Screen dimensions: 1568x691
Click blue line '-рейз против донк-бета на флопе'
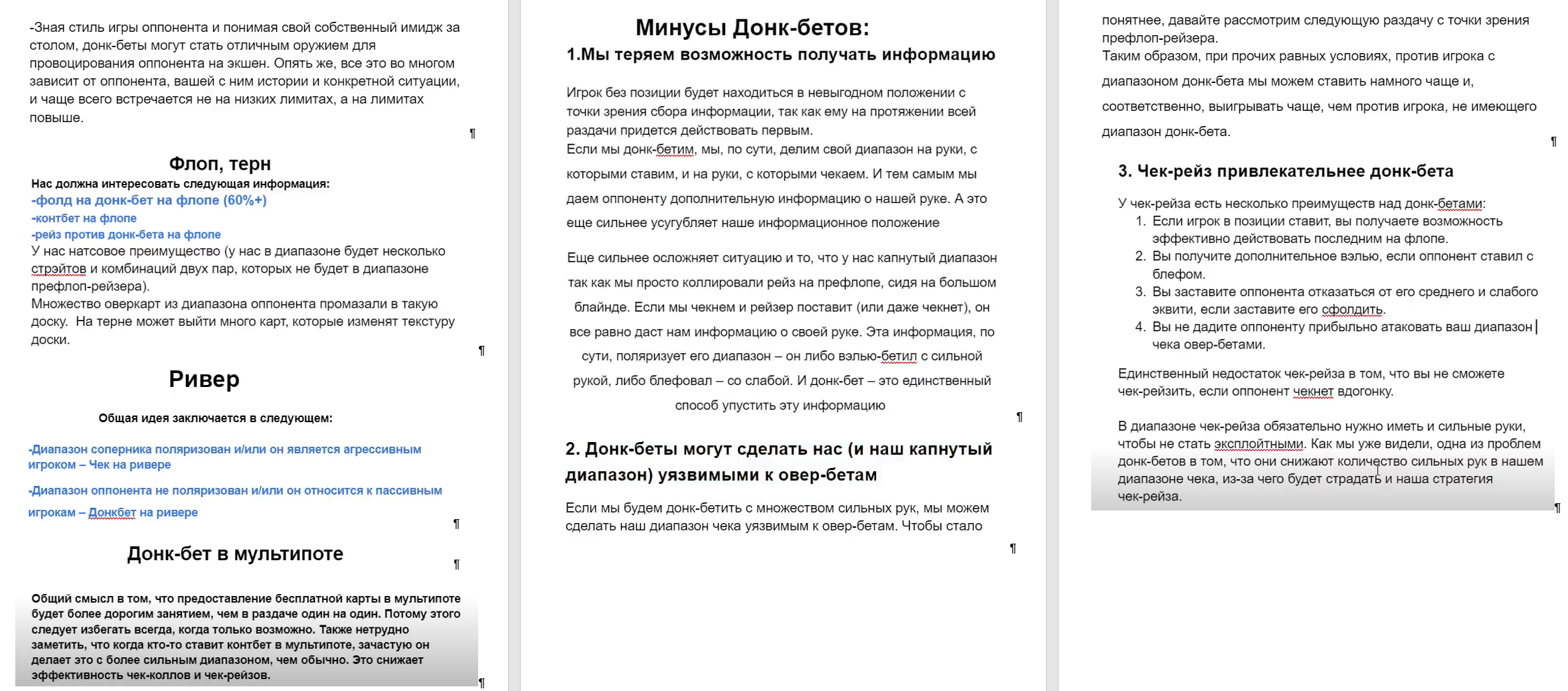tap(126, 234)
